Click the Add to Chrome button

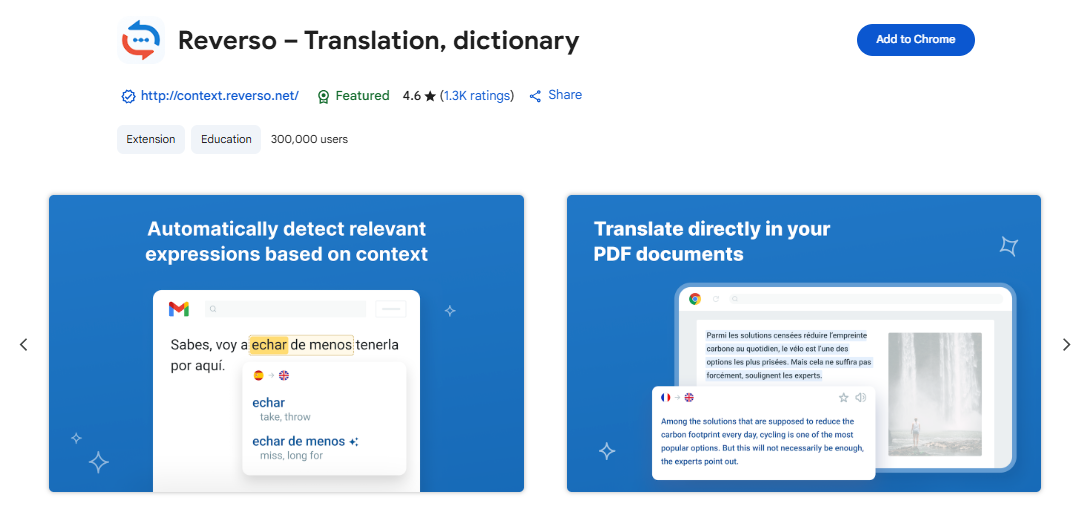(915, 40)
